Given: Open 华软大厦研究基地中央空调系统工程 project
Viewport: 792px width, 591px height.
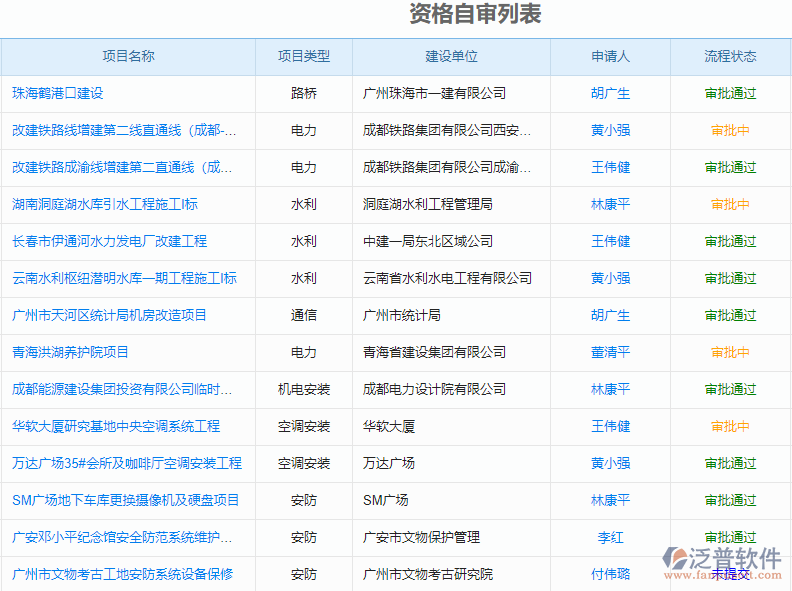Looking at the screenshot, I should pos(116,426).
